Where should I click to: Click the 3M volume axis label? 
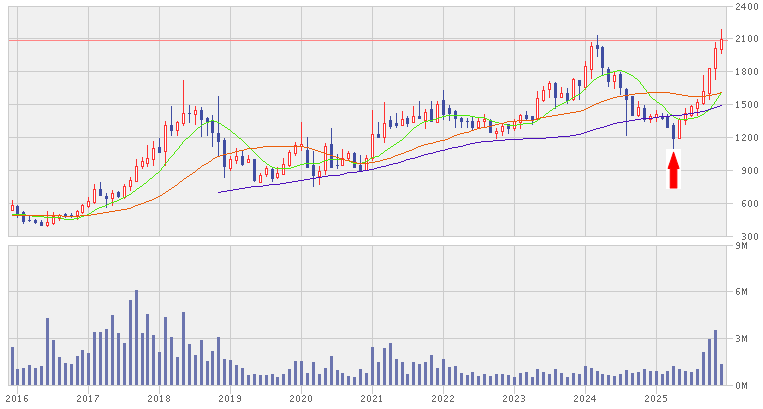(x=742, y=339)
